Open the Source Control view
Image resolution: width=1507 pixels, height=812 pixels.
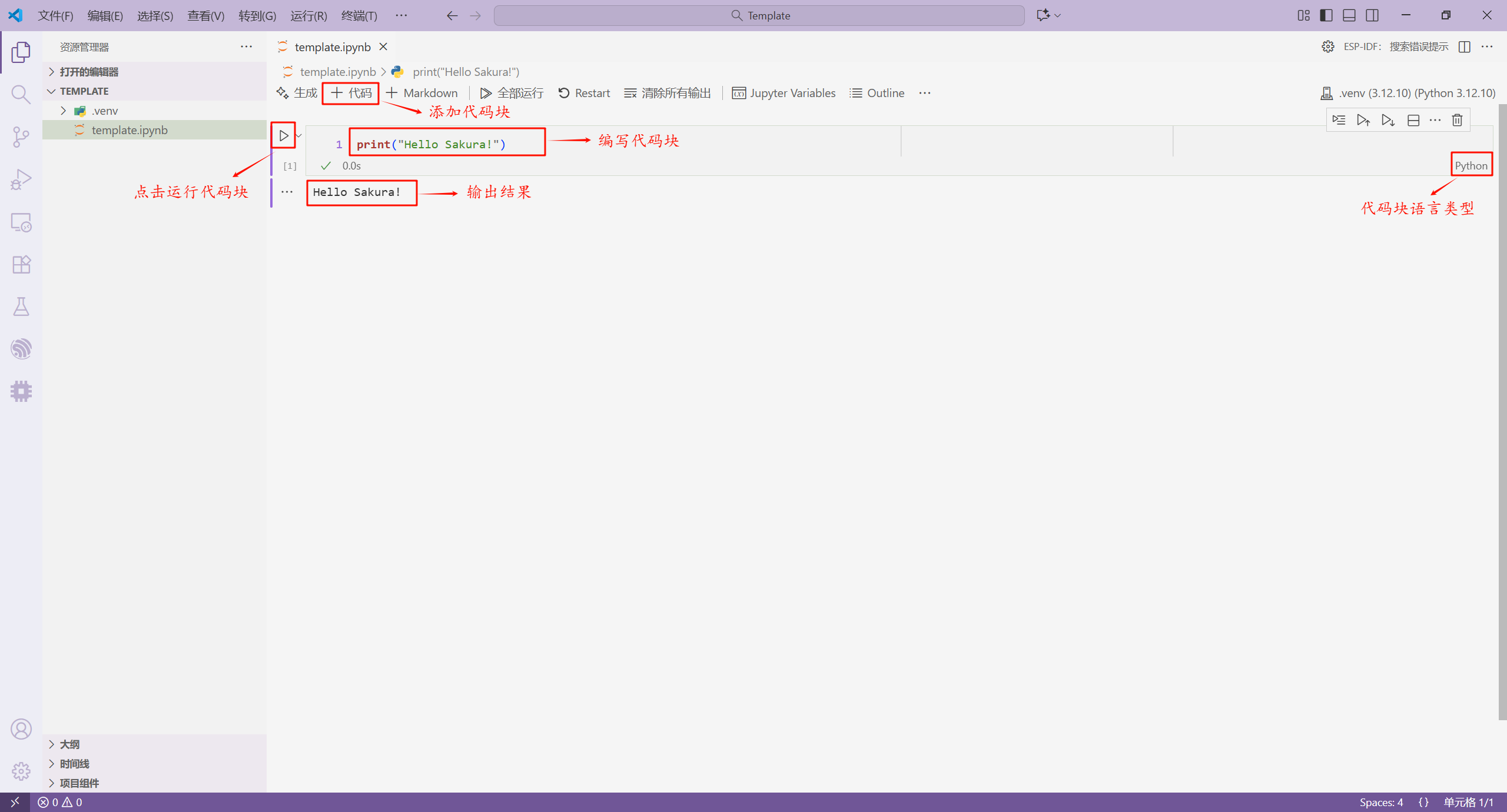21,137
